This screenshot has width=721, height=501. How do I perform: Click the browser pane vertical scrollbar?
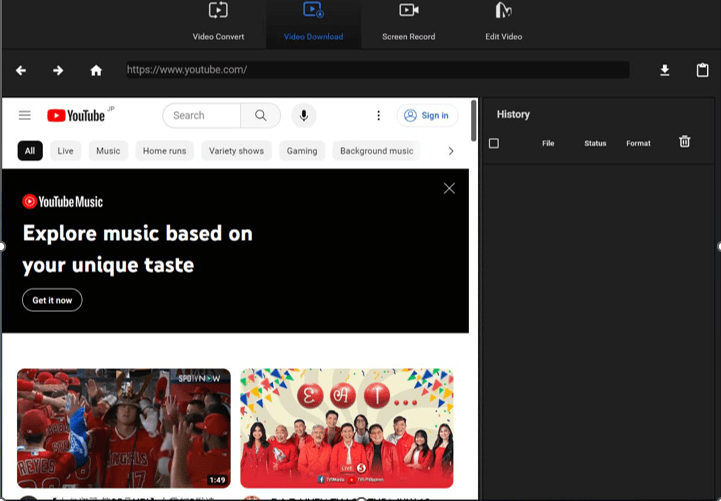[x=474, y=120]
